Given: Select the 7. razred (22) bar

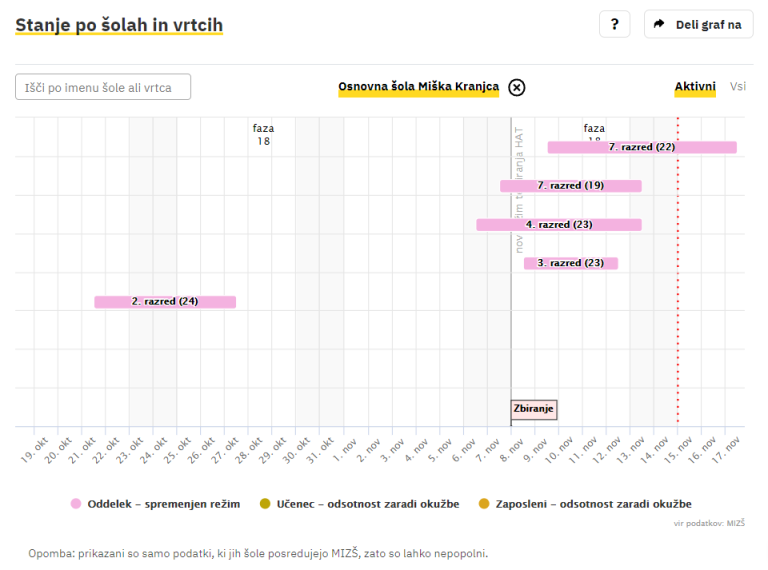Looking at the screenshot, I should point(641,147).
